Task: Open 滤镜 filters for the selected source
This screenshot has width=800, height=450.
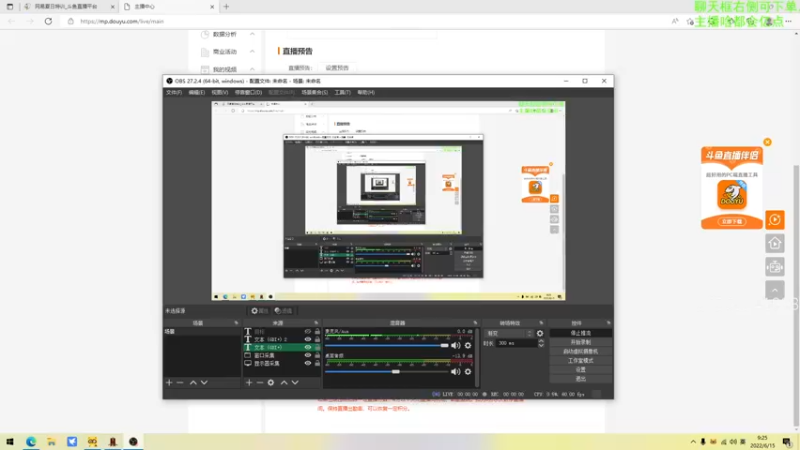Action: pos(284,311)
